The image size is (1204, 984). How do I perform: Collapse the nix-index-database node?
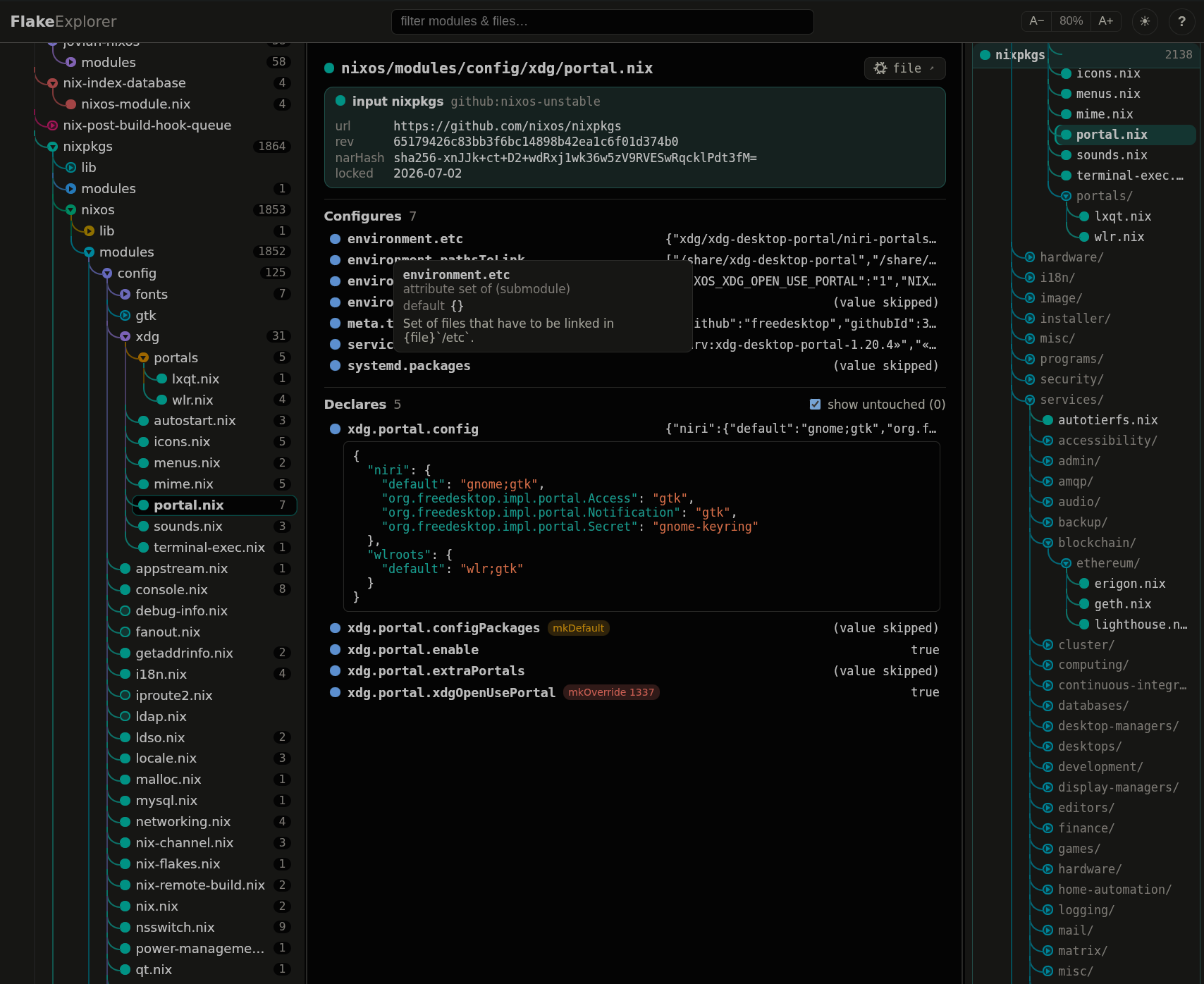52,83
